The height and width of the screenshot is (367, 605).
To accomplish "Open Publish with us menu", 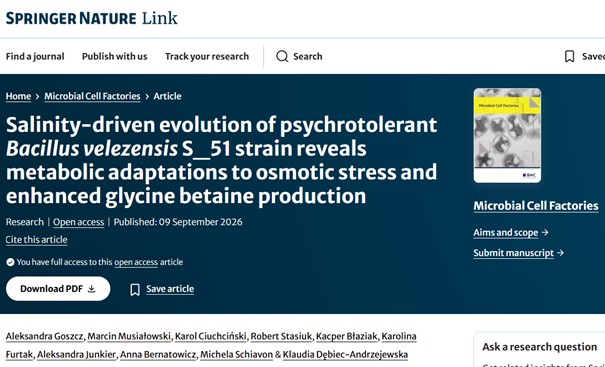I will click(115, 56).
